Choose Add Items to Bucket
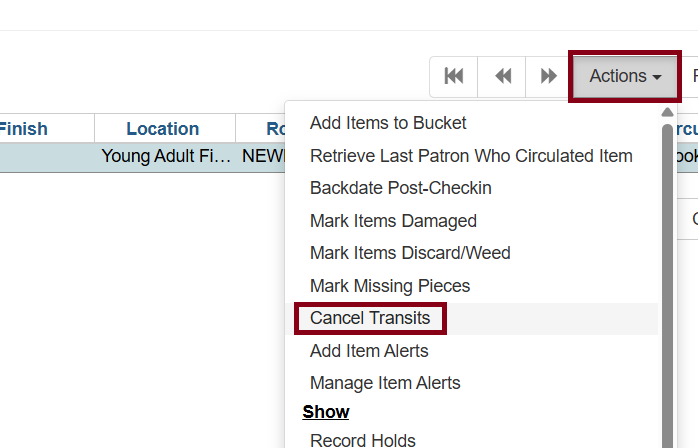698x448 pixels. point(388,123)
